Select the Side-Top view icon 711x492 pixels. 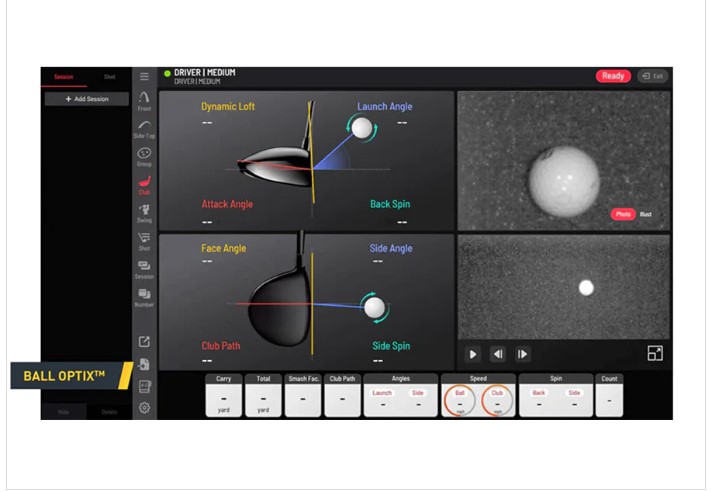pos(144,129)
